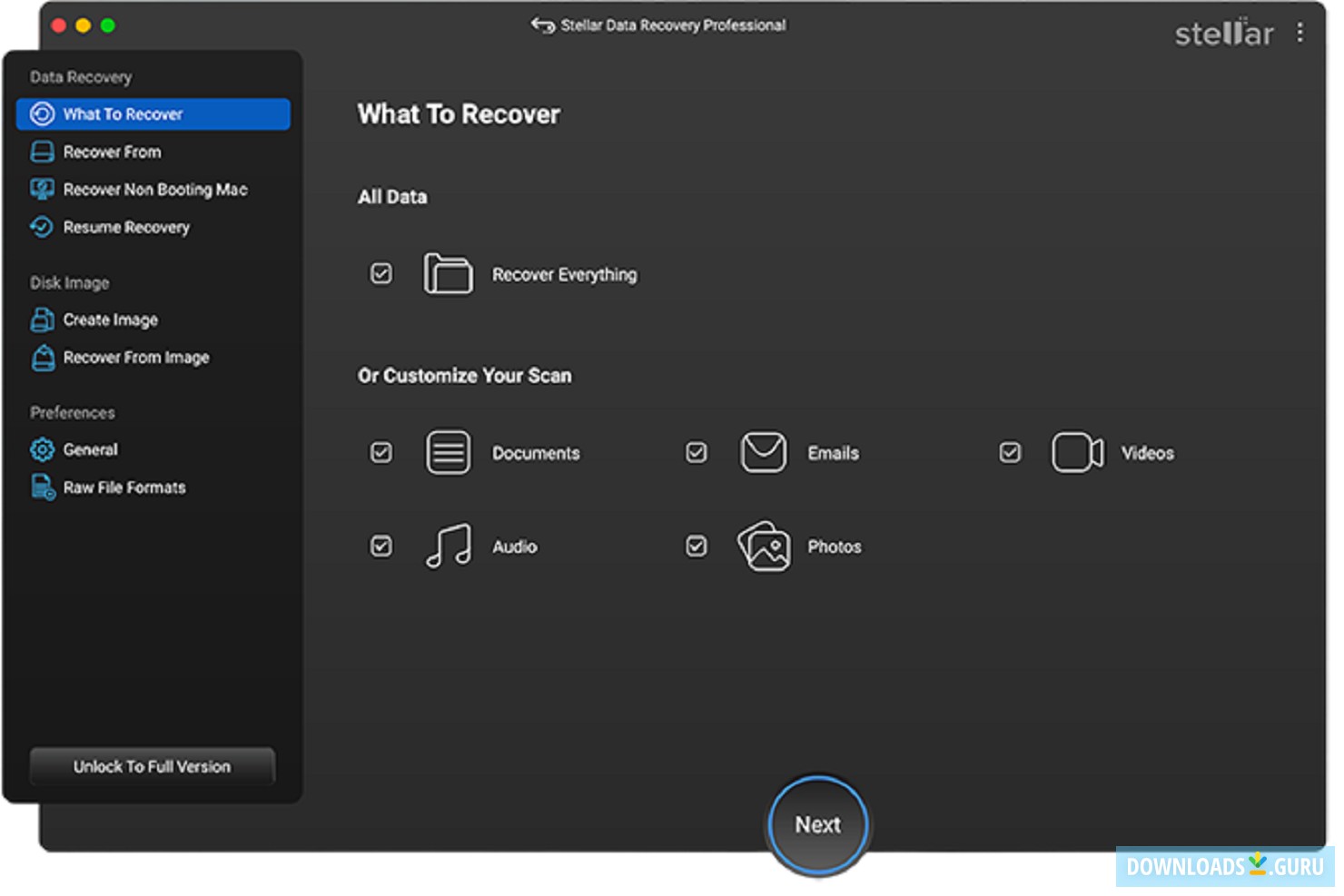Click Unlock To Full Version button
This screenshot has width=1344, height=896.
(152, 766)
